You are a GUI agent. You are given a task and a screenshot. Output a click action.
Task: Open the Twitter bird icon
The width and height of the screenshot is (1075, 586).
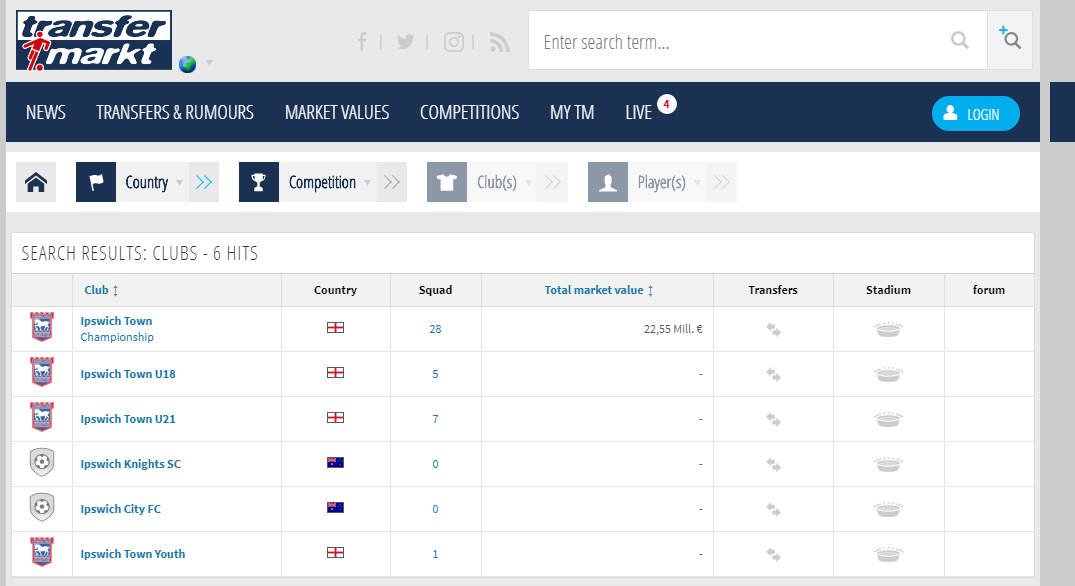click(405, 42)
